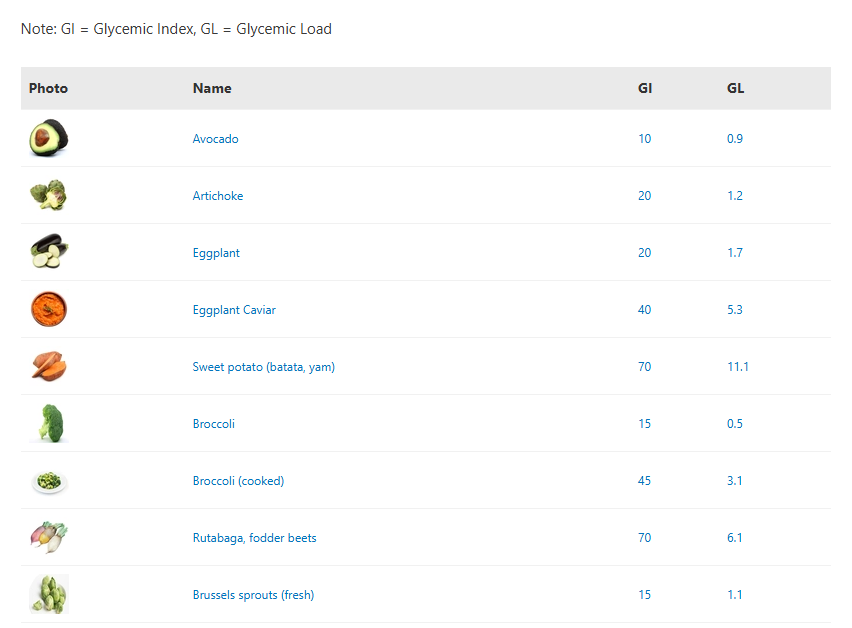Select the sliced eggplant image
The image size is (852, 628).
click(x=49, y=252)
